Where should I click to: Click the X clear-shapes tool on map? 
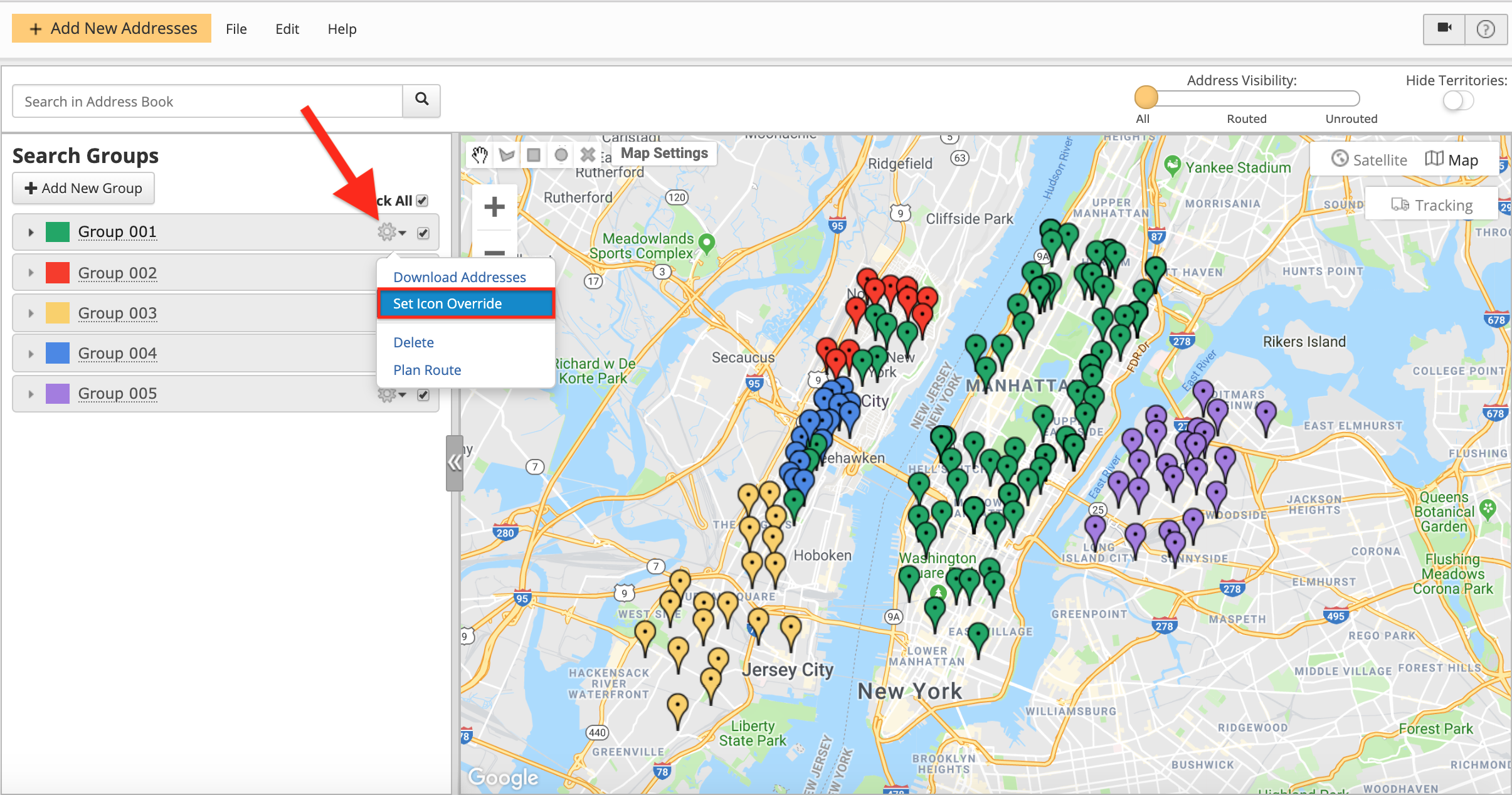coord(588,155)
